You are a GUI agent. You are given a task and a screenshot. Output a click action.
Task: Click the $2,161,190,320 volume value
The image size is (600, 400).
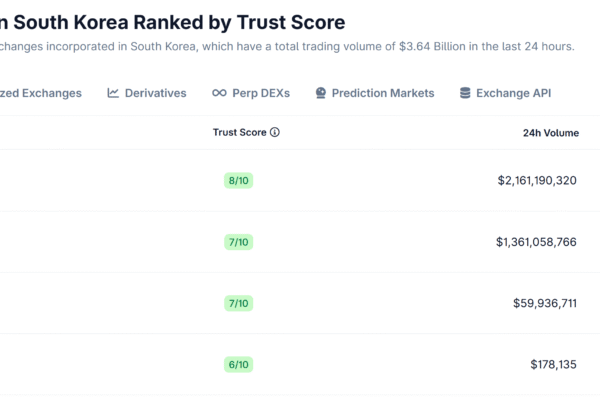536,181
